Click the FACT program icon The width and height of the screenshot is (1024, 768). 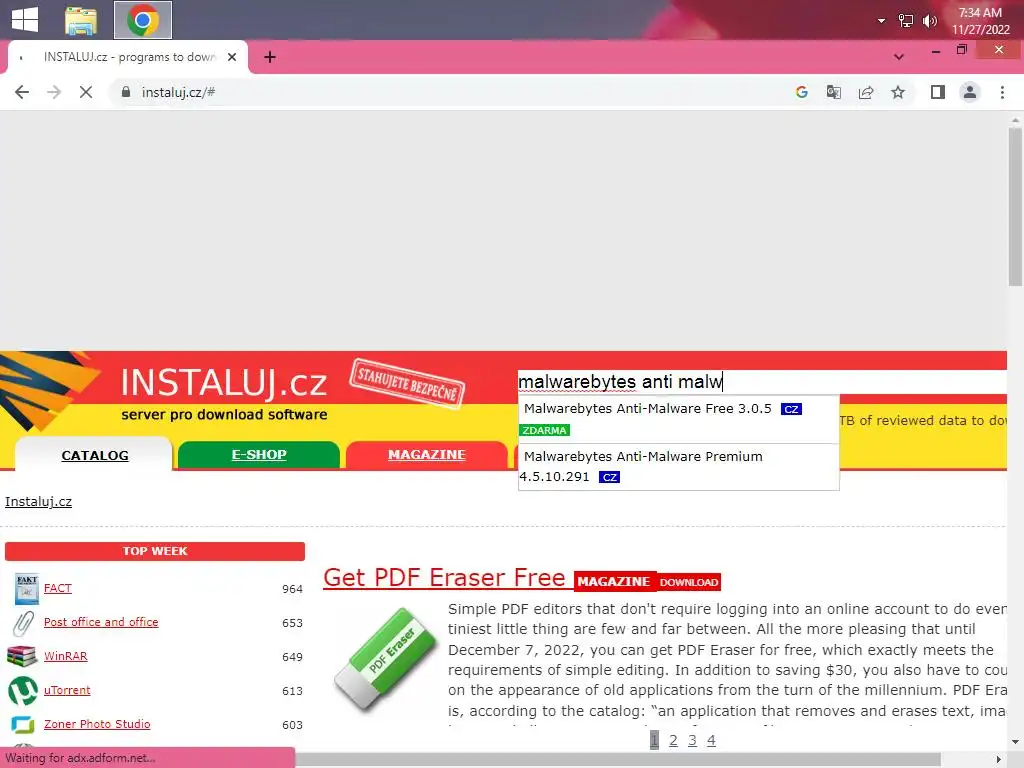coord(27,588)
